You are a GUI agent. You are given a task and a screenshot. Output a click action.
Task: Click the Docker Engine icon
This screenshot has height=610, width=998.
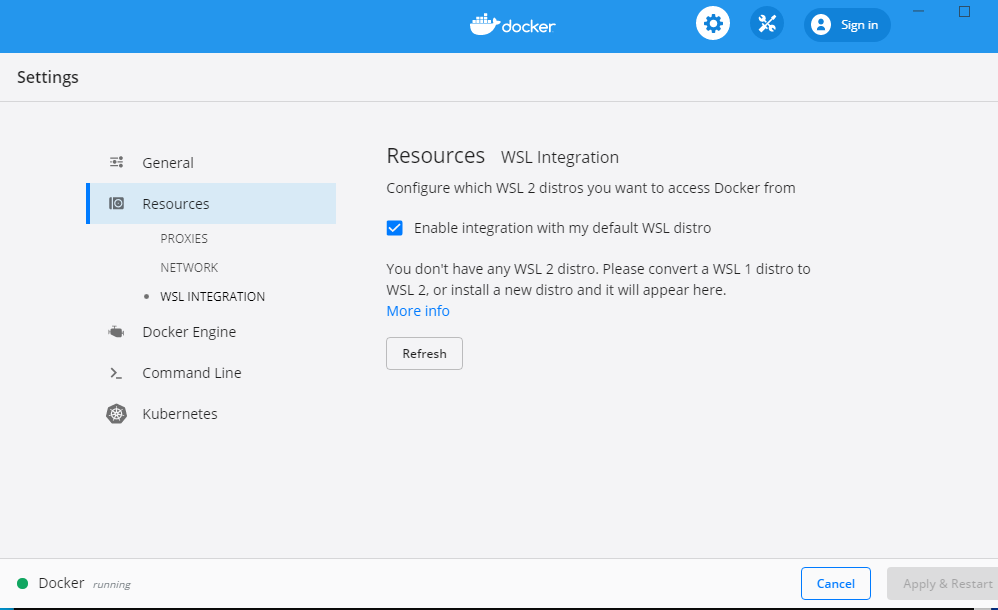117,332
